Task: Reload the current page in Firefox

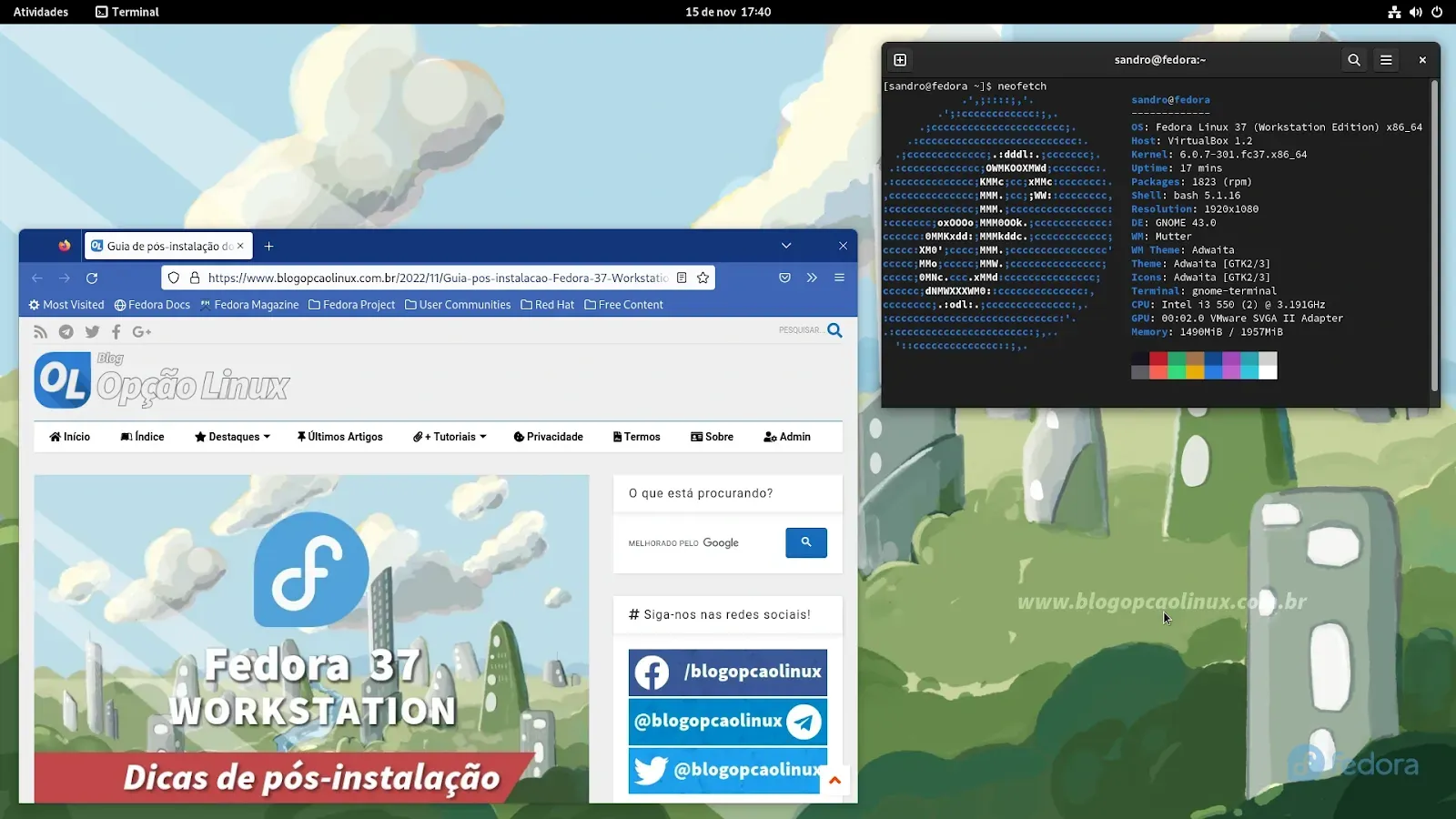Action: (x=92, y=278)
